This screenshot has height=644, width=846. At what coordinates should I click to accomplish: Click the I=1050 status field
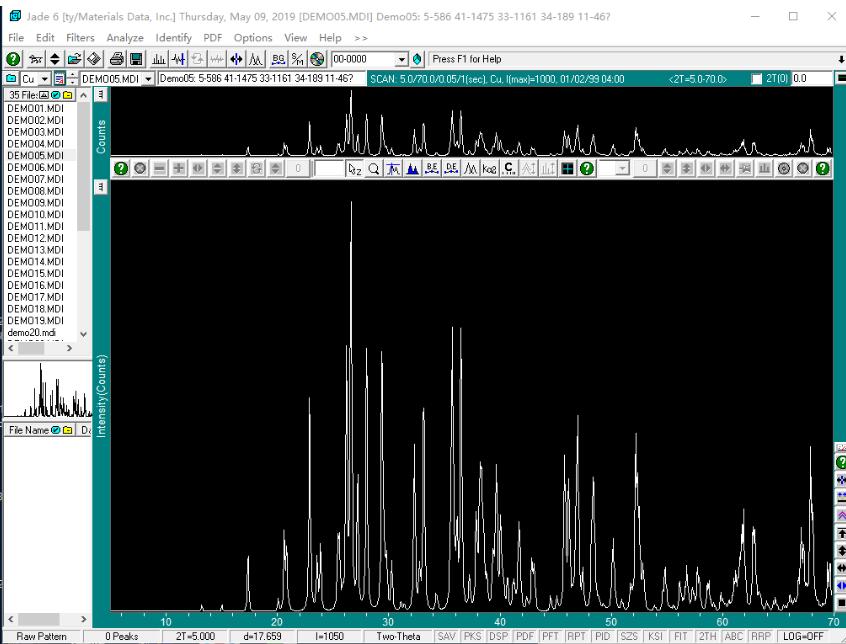click(330, 636)
